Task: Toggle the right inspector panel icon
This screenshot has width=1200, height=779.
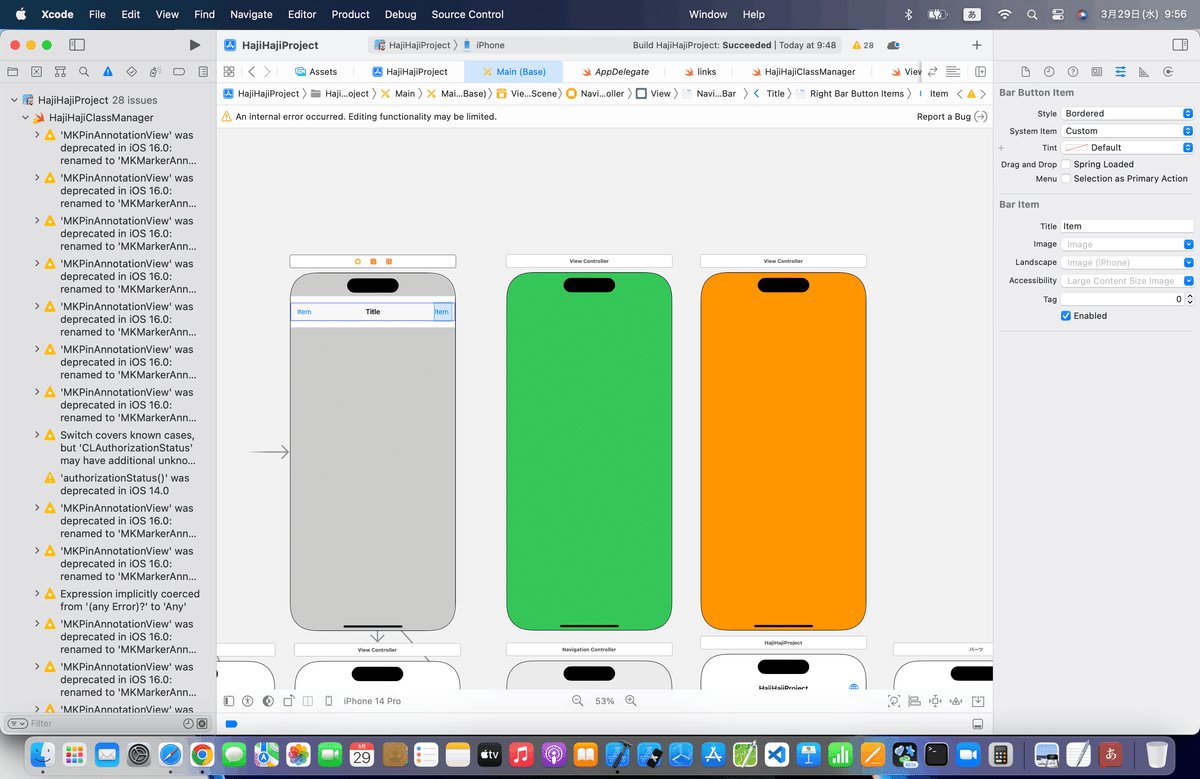Action: click(1179, 45)
